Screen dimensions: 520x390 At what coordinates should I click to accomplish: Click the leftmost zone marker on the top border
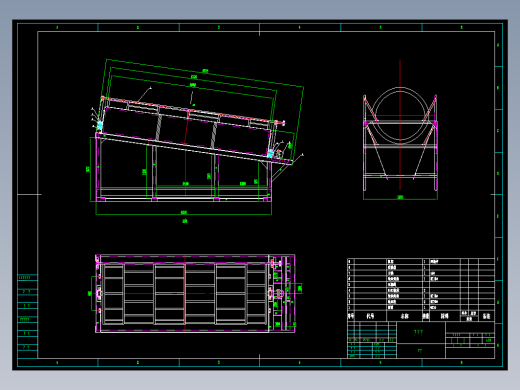[57, 27]
